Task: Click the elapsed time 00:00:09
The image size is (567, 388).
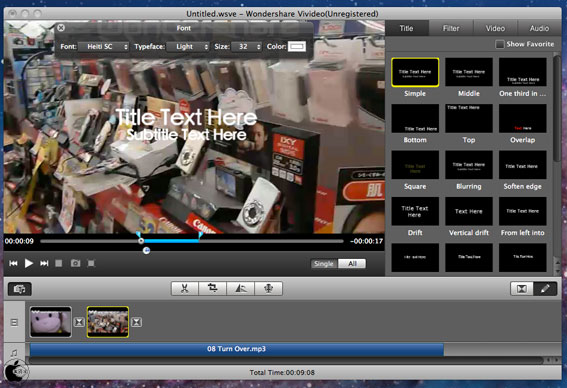Action: (x=19, y=241)
